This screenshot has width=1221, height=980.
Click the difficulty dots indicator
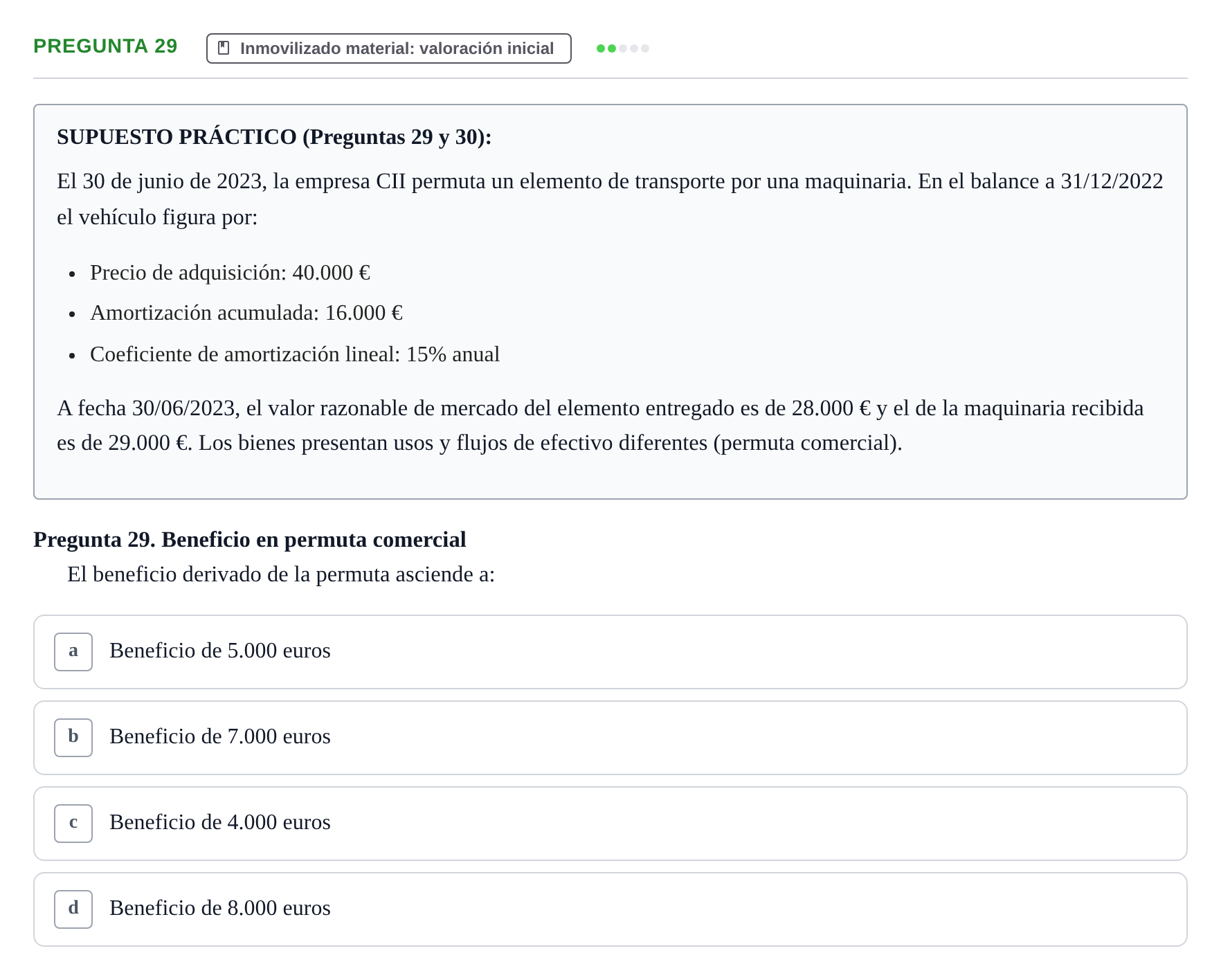pos(623,48)
